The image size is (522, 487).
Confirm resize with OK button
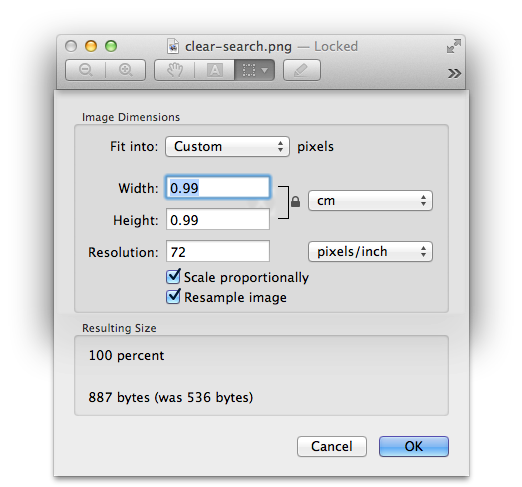pyautogui.click(x=414, y=446)
